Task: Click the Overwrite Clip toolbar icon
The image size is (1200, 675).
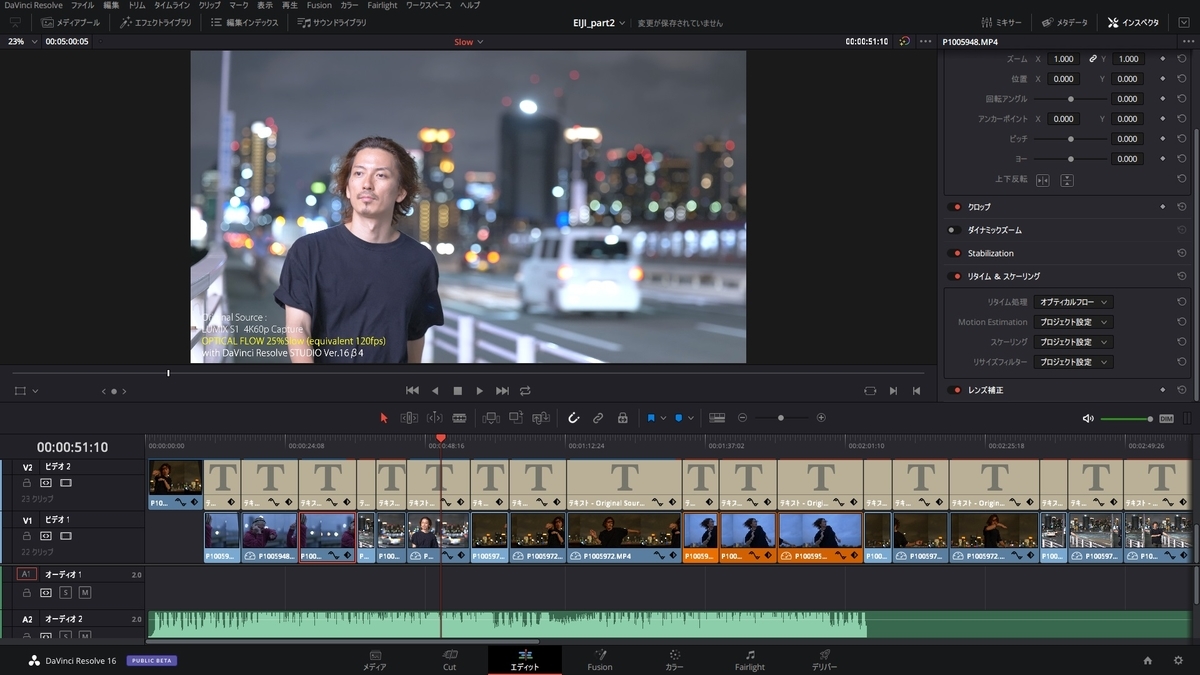Action: (x=516, y=418)
